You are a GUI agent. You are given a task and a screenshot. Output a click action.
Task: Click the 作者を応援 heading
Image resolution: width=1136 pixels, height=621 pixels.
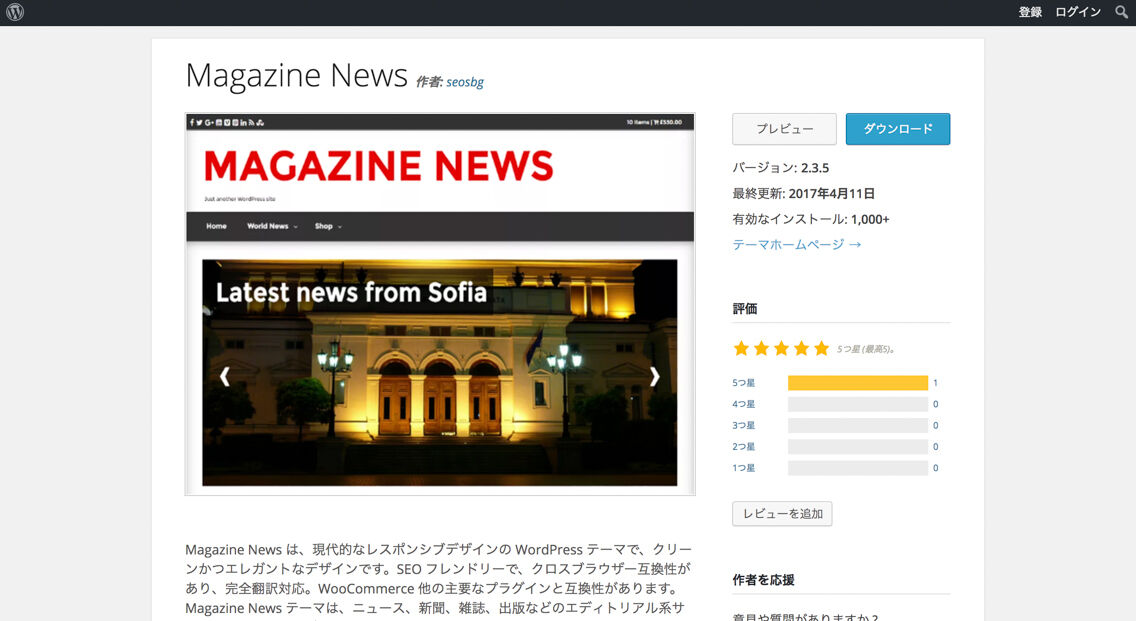click(x=764, y=580)
